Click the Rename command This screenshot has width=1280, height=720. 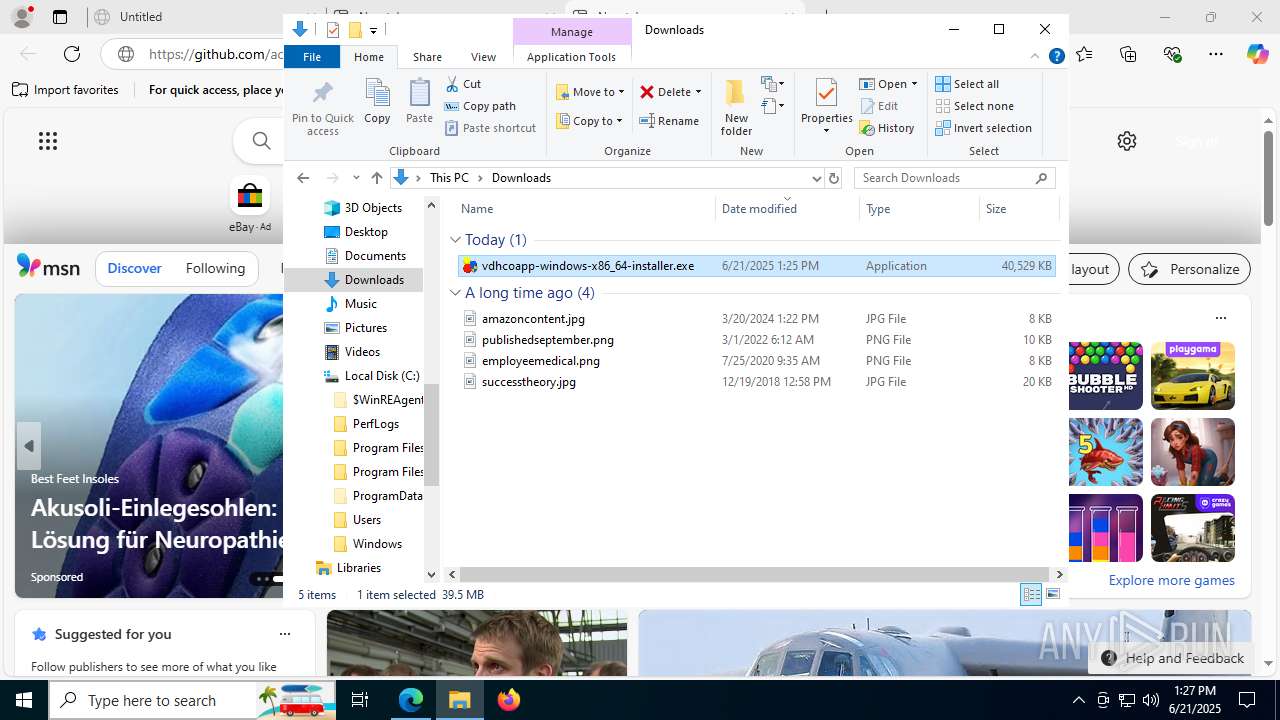669,121
